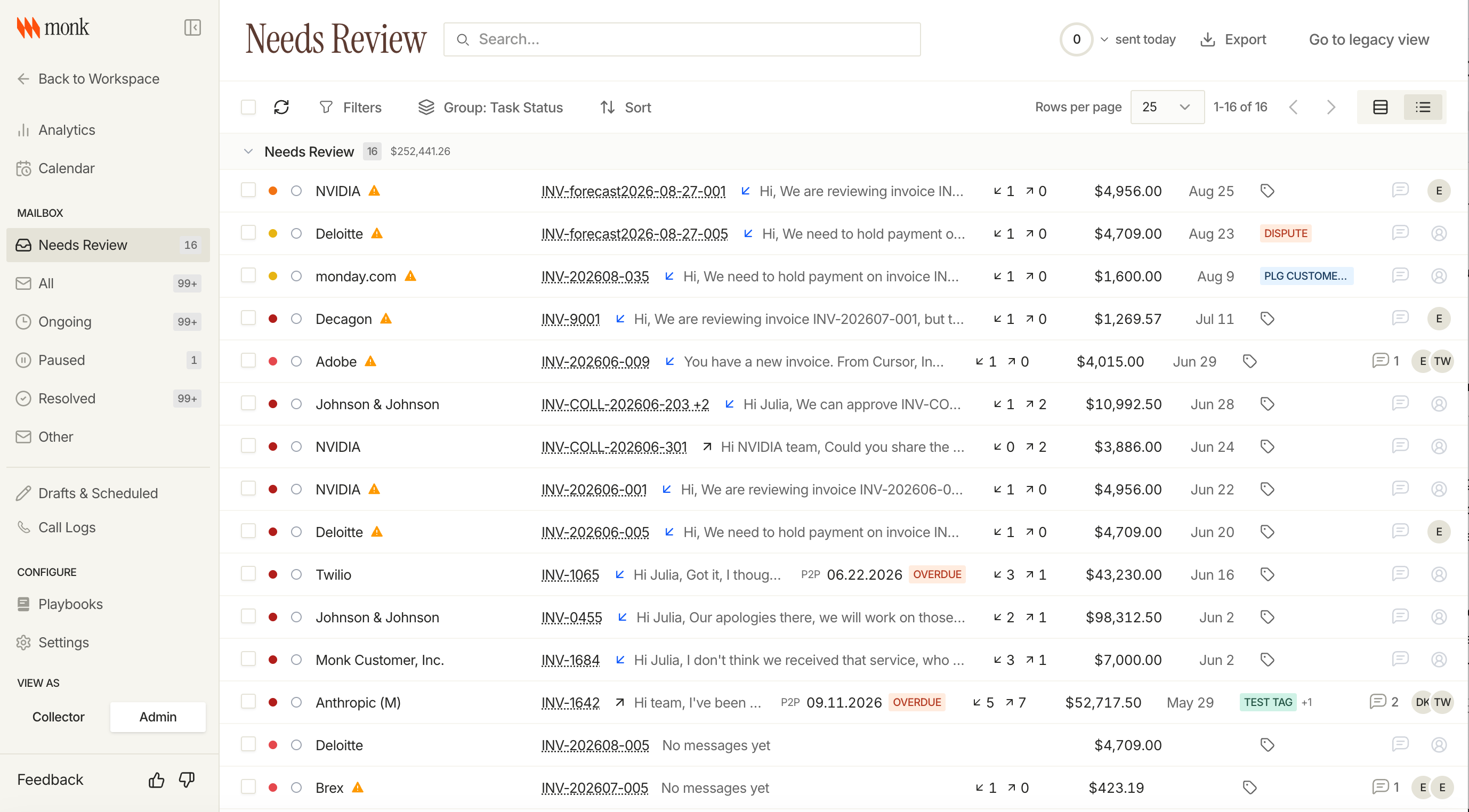Switch to the card rows view icon
This screenshot has height=812, width=1469.
click(x=1380, y=107)
